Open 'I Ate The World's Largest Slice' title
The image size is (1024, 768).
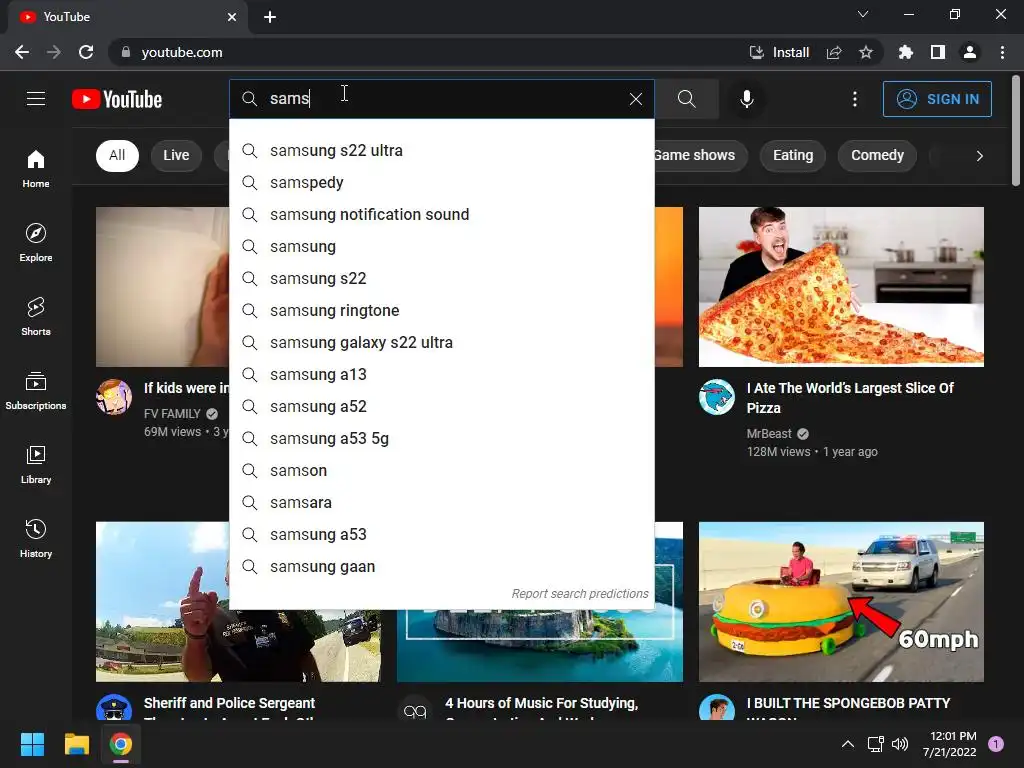[x=850, y=398]
